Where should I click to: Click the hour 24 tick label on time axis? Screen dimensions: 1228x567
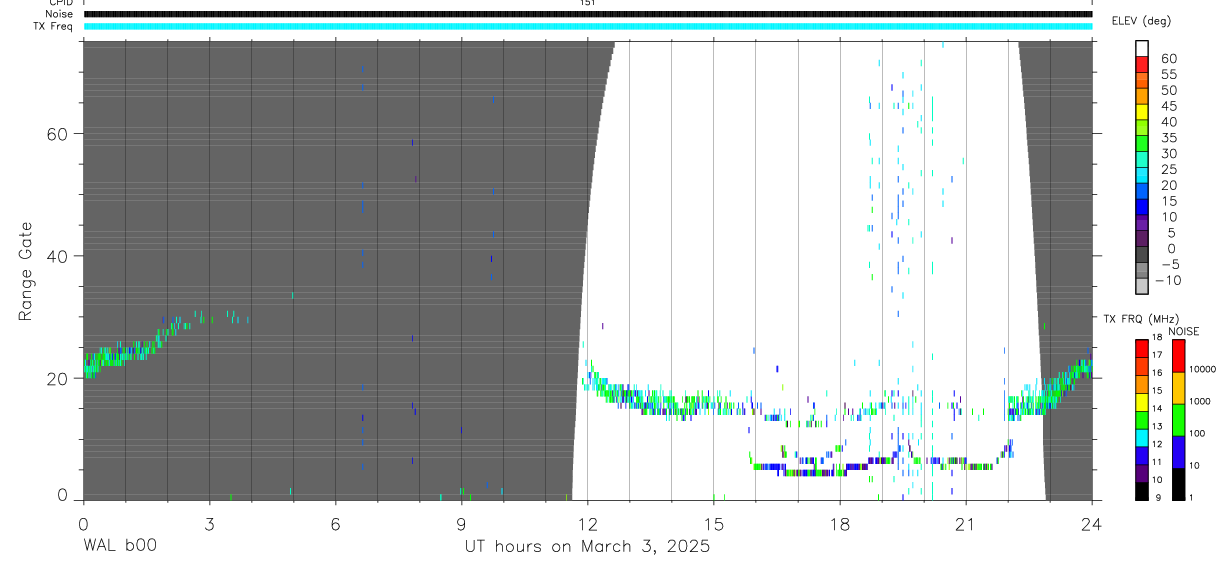point(1091,523)
